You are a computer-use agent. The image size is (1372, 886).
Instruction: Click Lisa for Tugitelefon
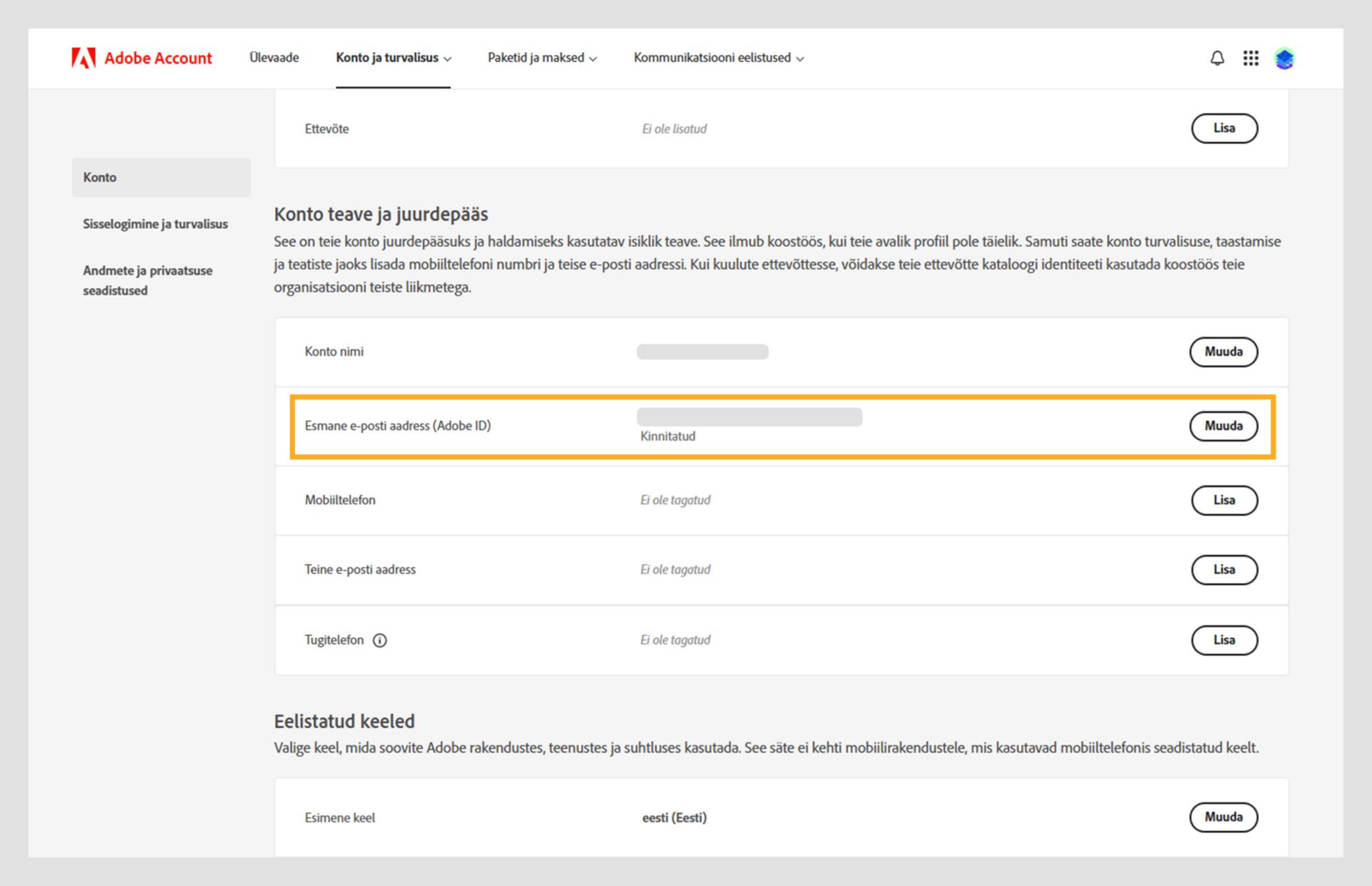(1223, 640)
